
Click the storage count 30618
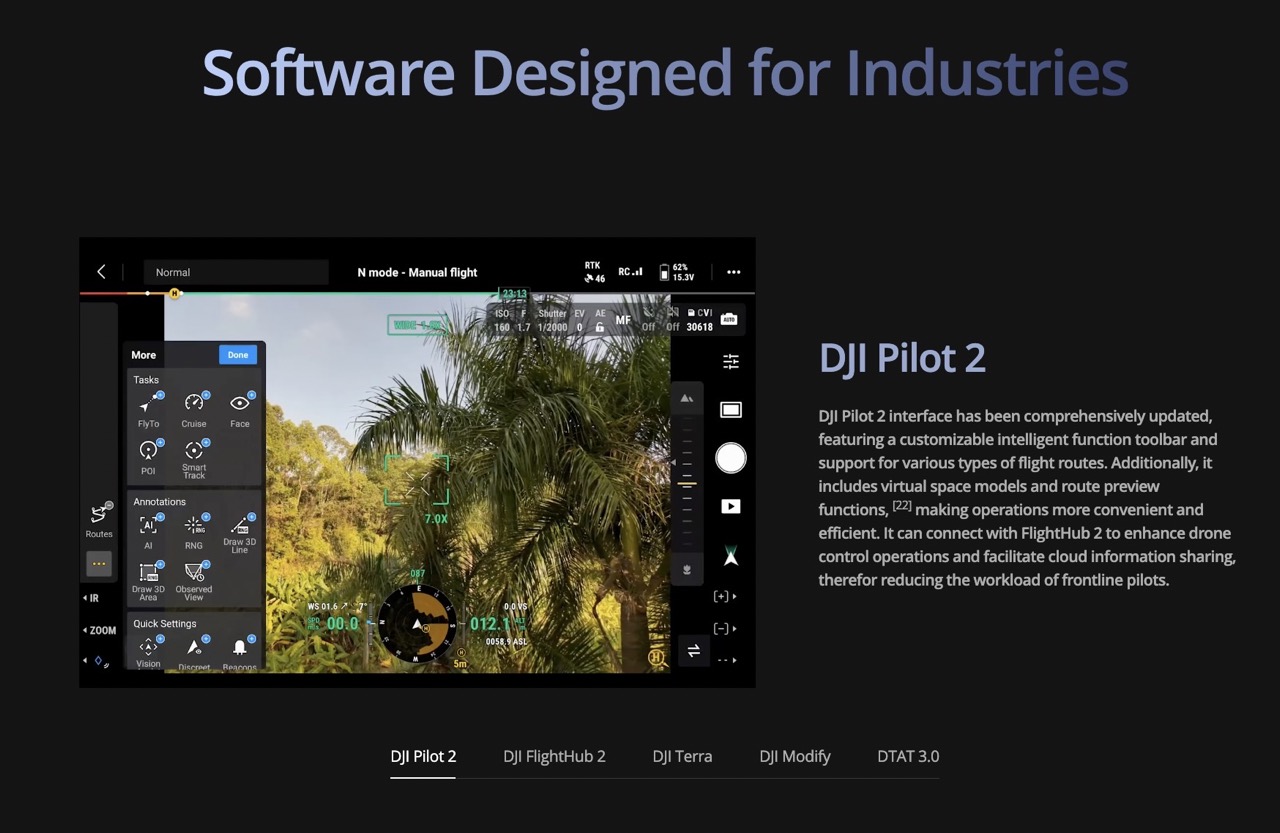[700, 327]
